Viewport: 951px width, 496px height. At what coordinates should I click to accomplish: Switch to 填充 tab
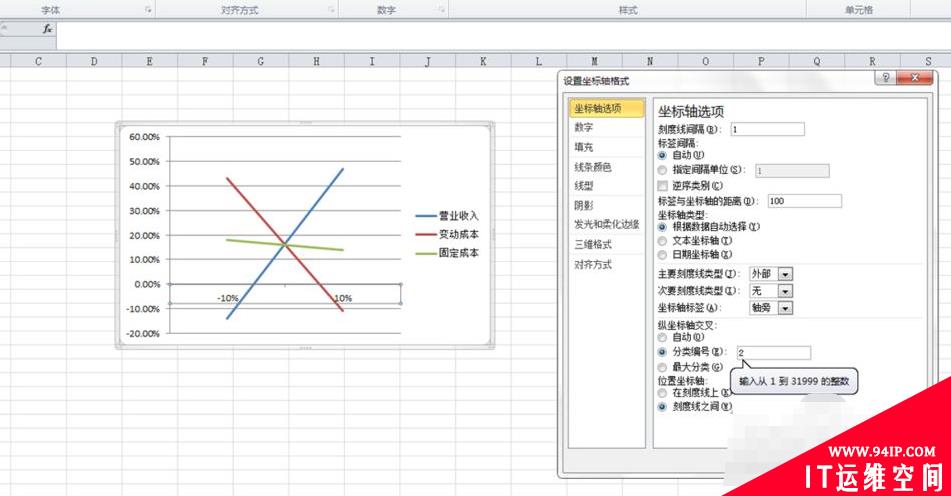pyautogui.click(x=607, y=147)
